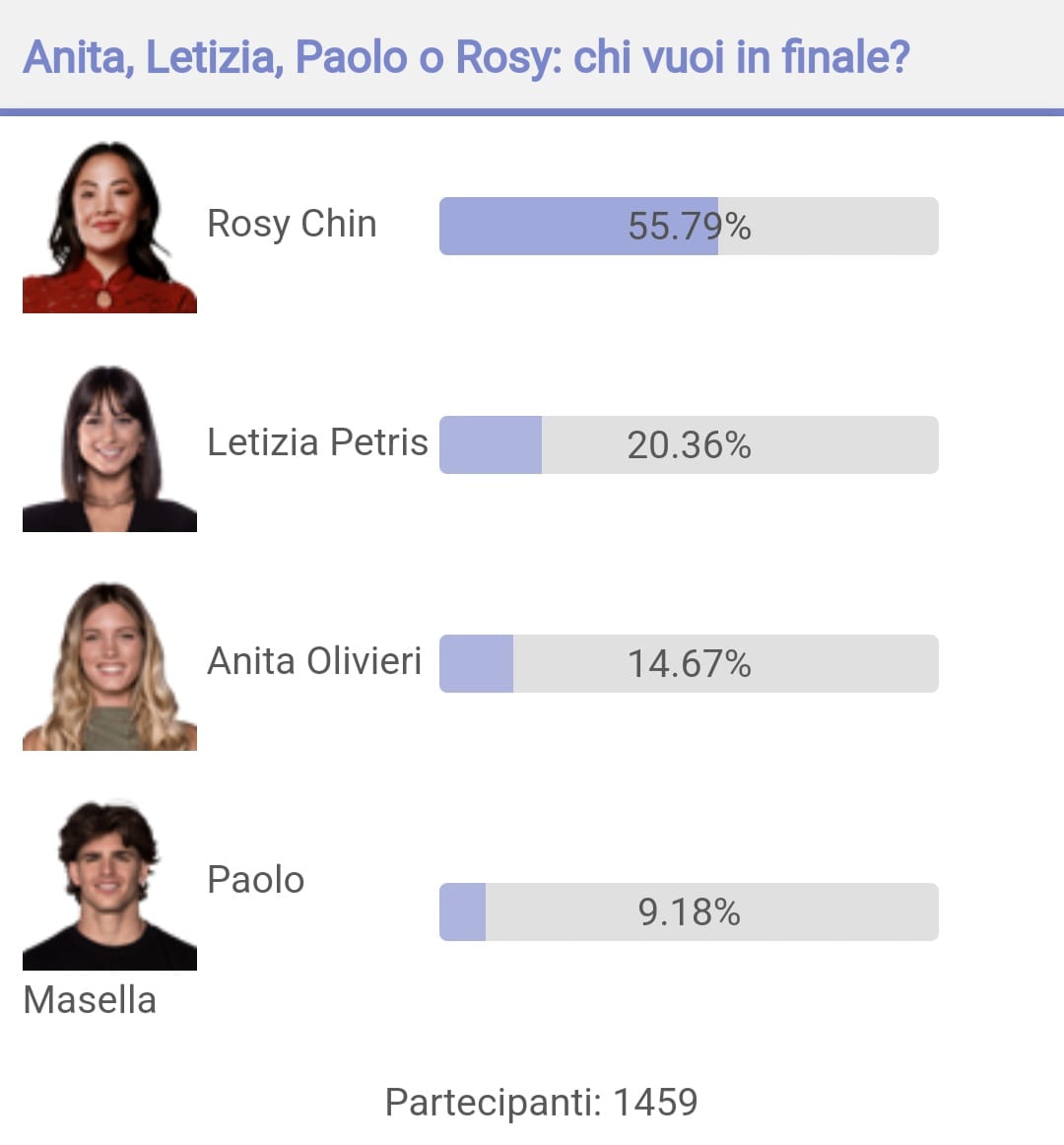Click the 9.18% percentage text

click(x=690, y=912)
